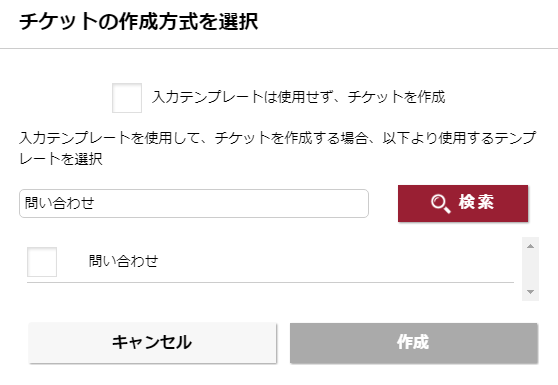Click the red 検索 search button
This screenshot has width=558, height=385.
coord(463,204)
